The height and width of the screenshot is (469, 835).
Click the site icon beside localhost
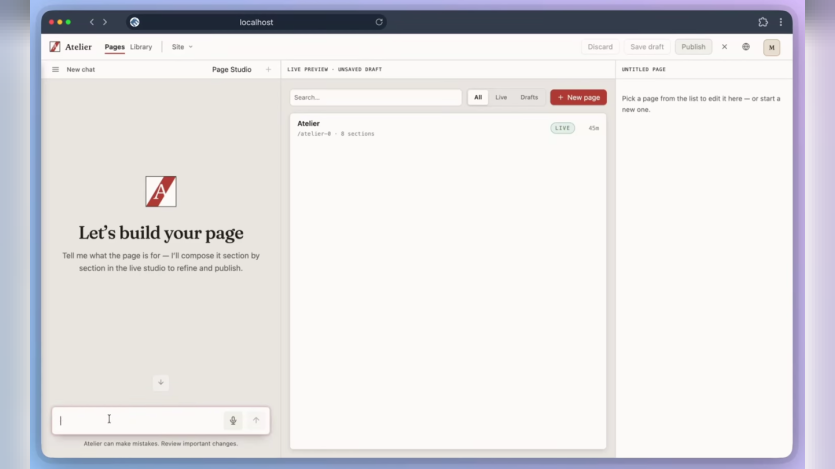135,22
